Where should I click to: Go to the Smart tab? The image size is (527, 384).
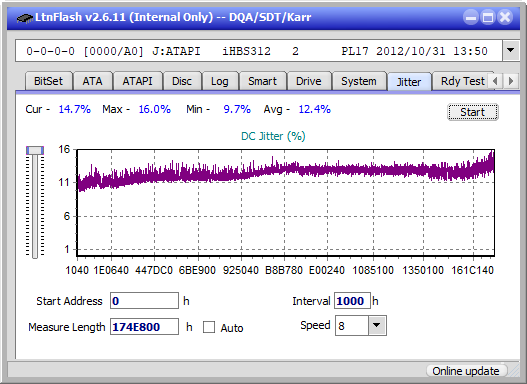tap(262, 81)
